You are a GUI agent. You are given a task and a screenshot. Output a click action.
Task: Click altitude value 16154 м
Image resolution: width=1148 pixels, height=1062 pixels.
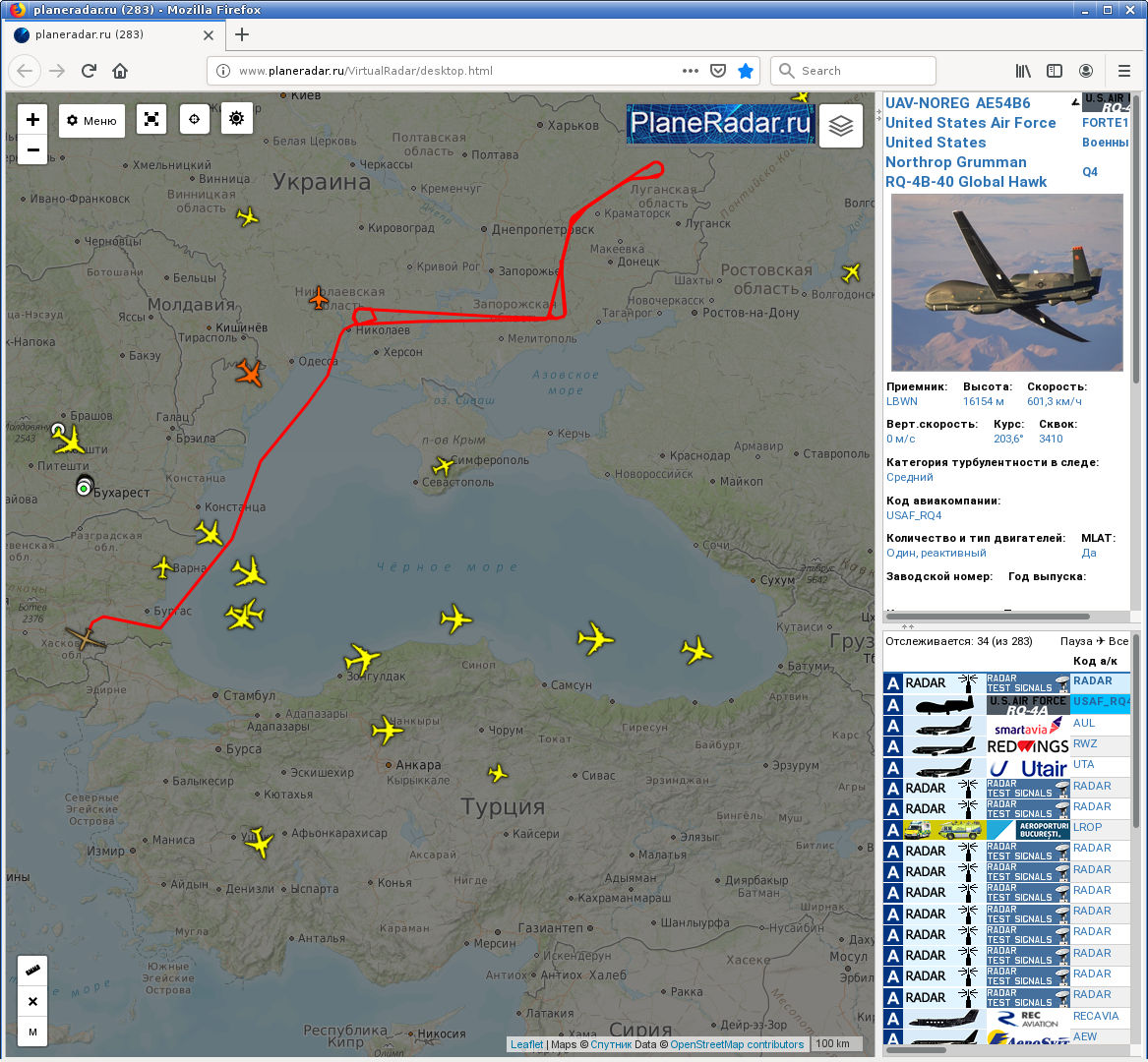[x=984, y=401]
